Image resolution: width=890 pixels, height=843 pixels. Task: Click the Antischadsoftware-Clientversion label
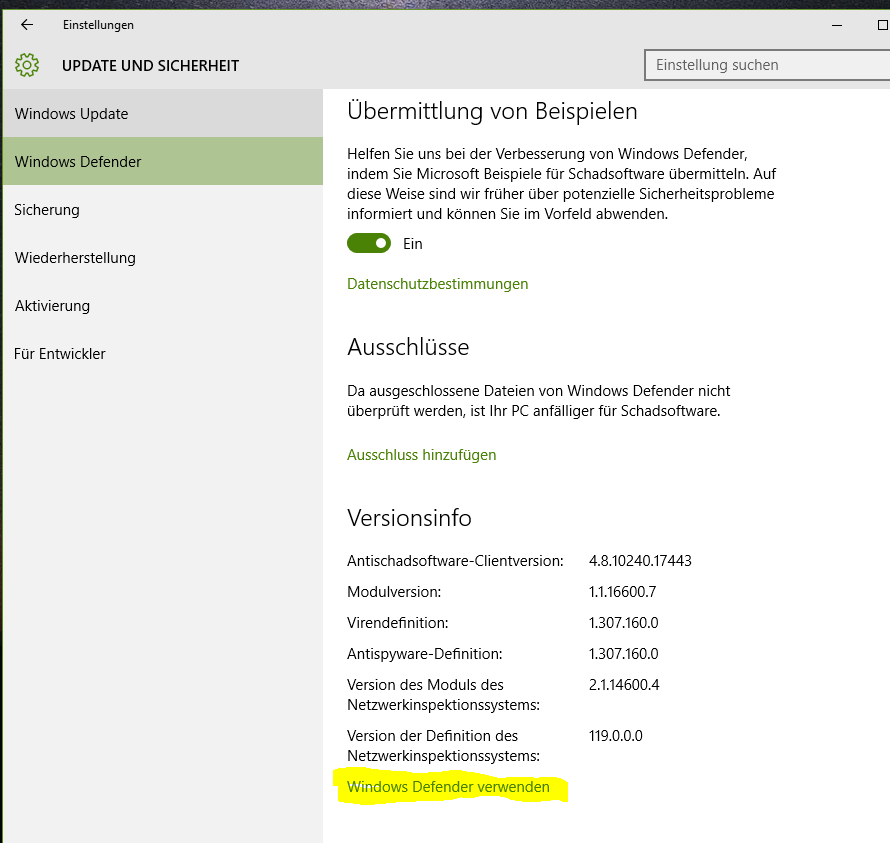(455, 561)
